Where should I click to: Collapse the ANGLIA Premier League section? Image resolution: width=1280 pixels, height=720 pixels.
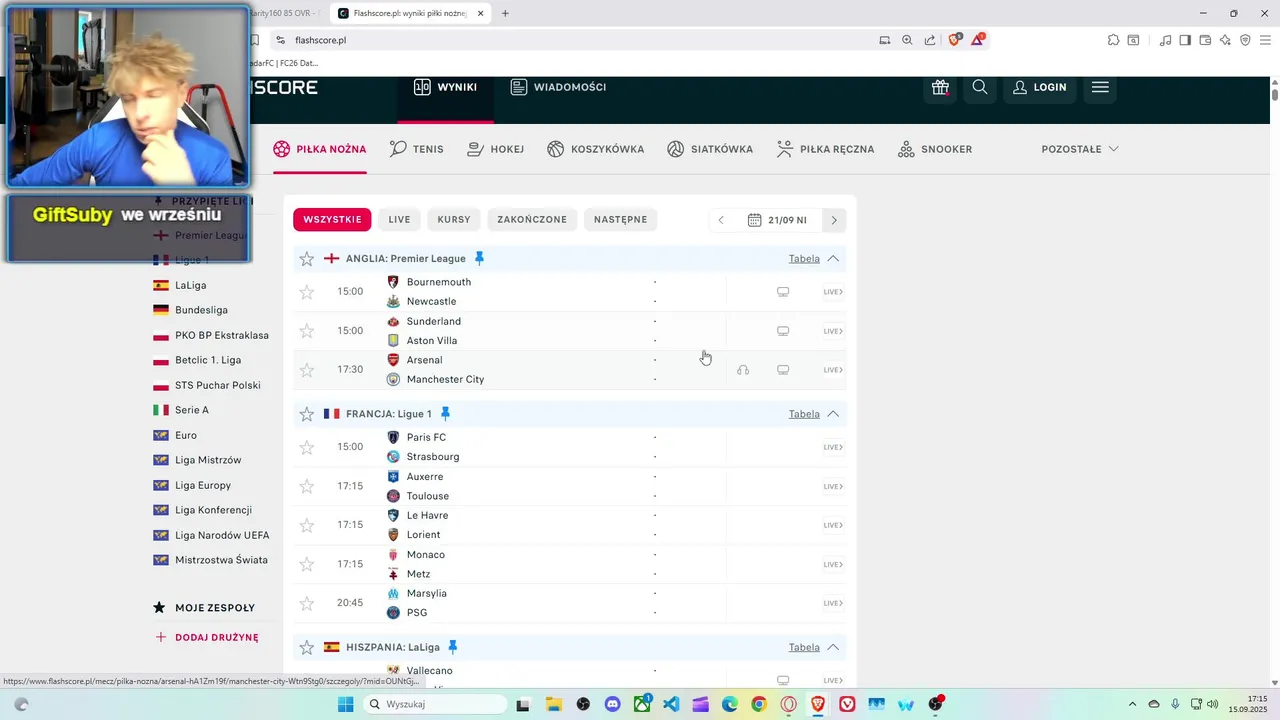[x=833, y=259]
